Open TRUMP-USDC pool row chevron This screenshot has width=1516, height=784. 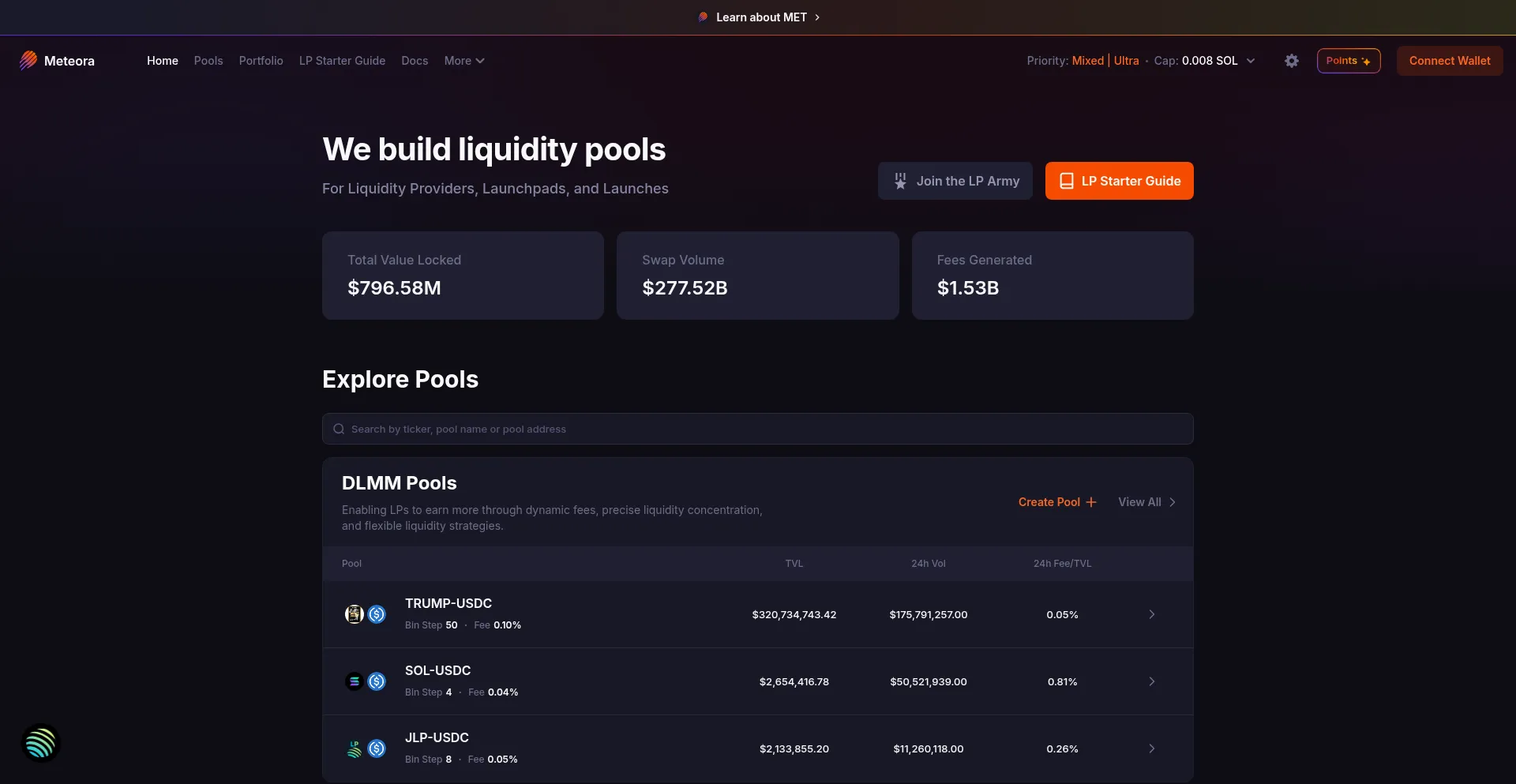pyautogui.click(x=1151, y=614)
